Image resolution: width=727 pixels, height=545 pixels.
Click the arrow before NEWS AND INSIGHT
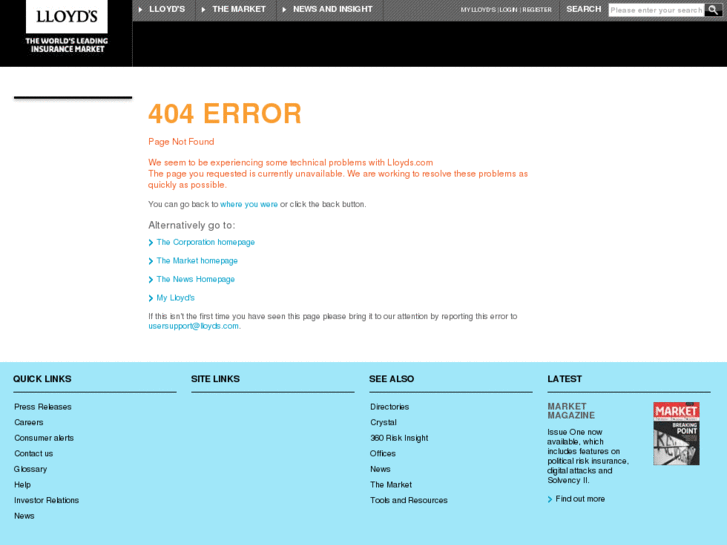tap(284, 9)
